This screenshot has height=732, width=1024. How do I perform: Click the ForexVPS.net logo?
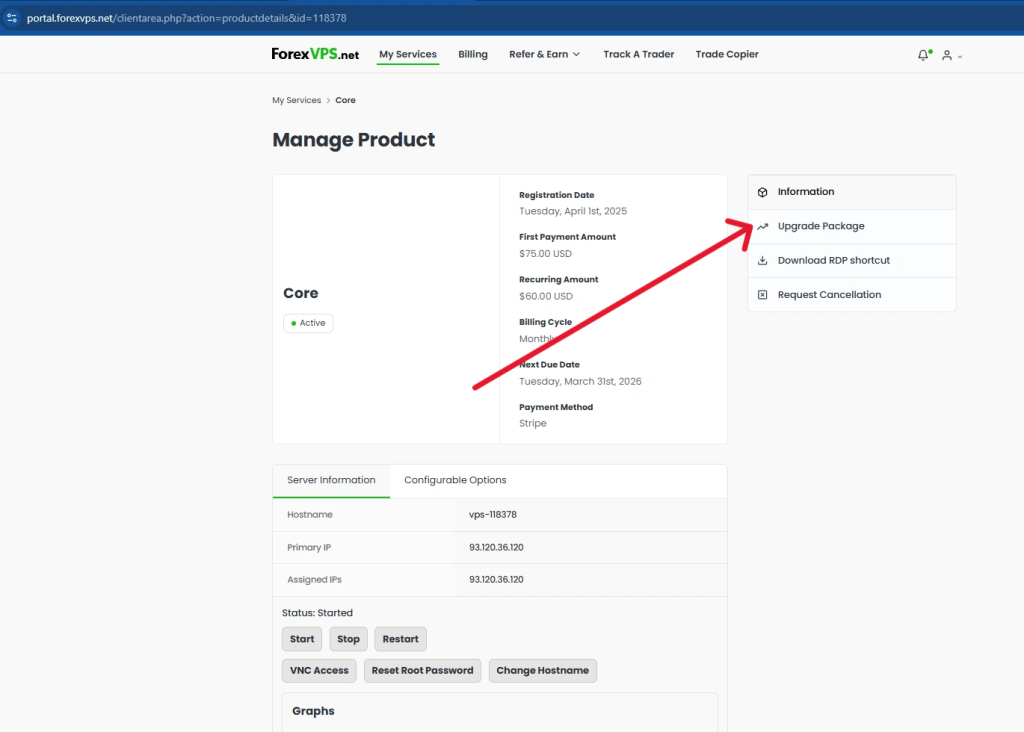(x=315, y=54)
